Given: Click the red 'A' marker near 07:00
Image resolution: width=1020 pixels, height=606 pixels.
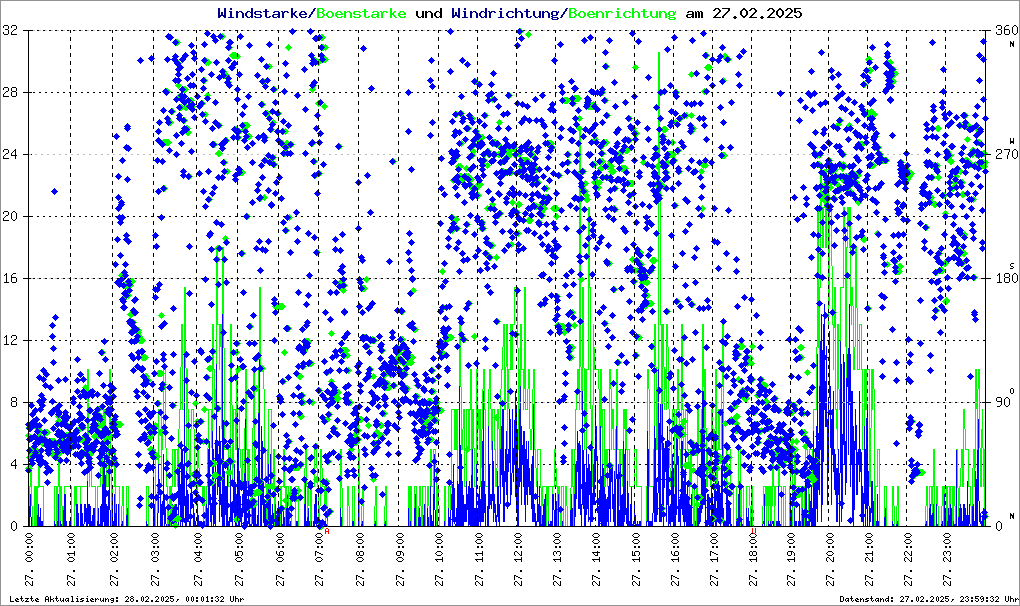Looking at the screenshot, I should click(327, 531).
